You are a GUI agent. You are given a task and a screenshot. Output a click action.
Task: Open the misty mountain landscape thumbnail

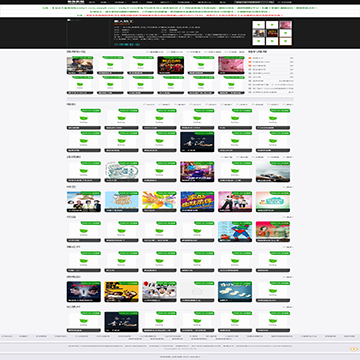273,172
